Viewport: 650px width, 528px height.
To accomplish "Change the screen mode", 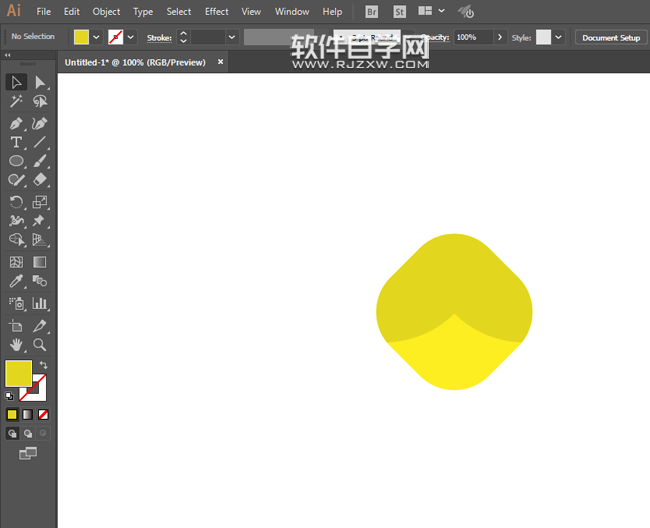I will (x=28, y=453).
